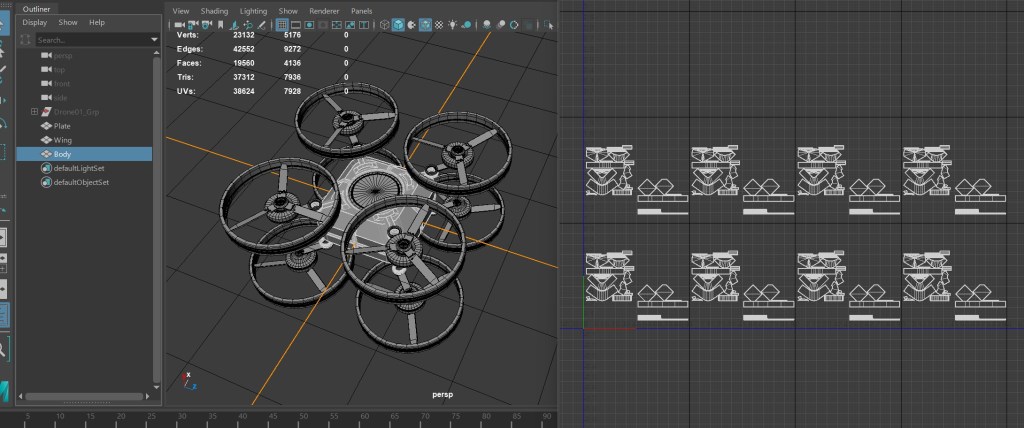Viewport: 1024px width, 428px height.
Task: Select the search magnifier tool icon
Action: (4, 350)
